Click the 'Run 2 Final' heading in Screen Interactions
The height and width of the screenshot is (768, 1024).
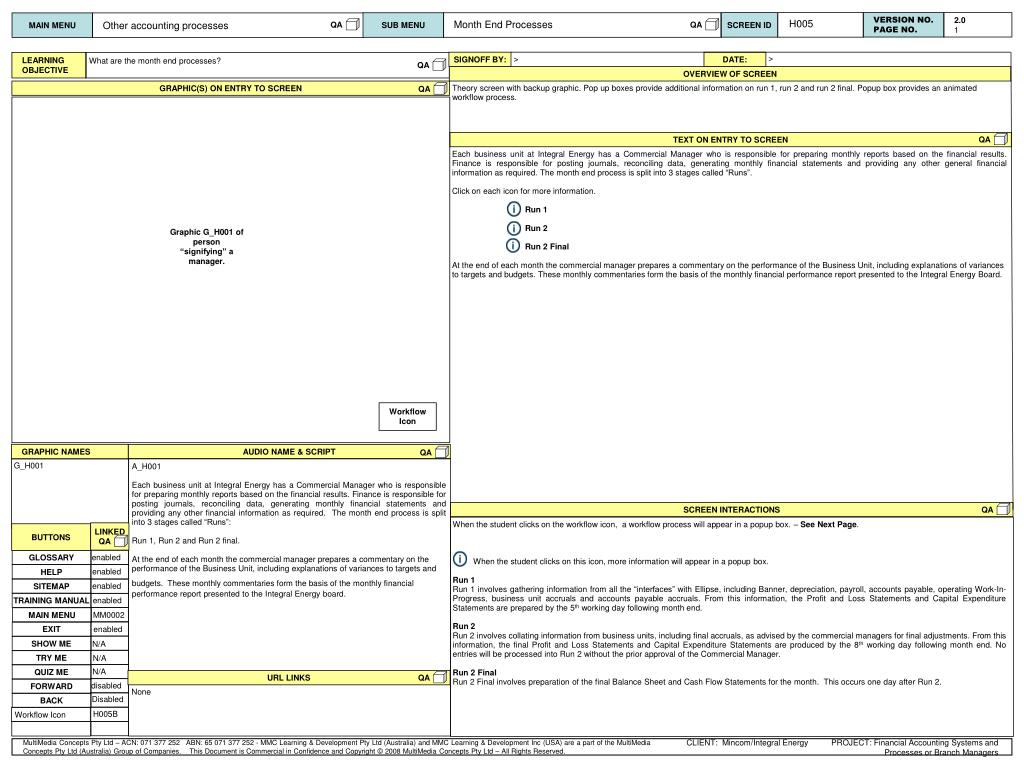(x=475, y=673)
